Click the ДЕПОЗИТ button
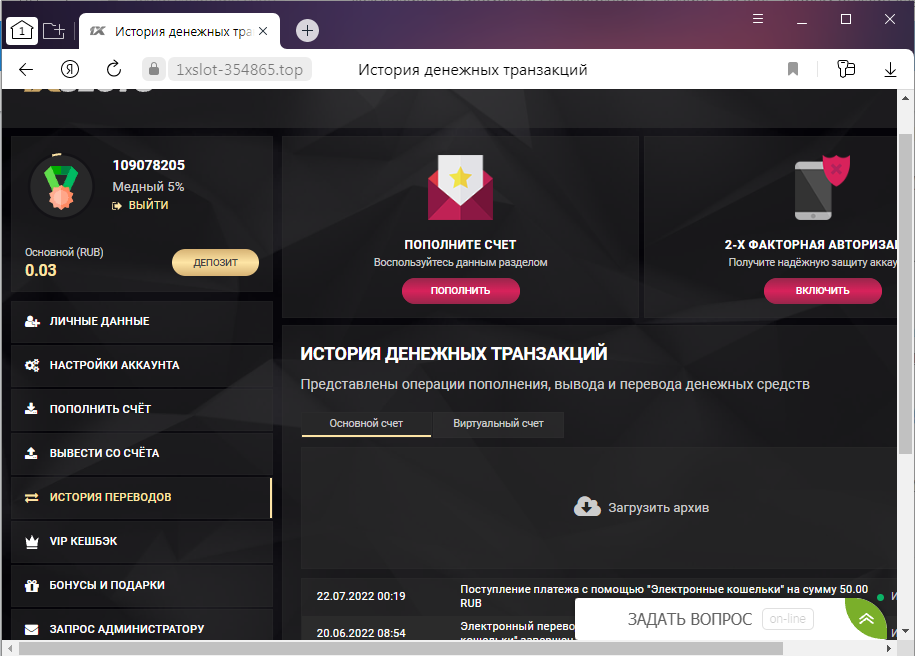Viewport: 915px width, 656px height. pos(215,263)
